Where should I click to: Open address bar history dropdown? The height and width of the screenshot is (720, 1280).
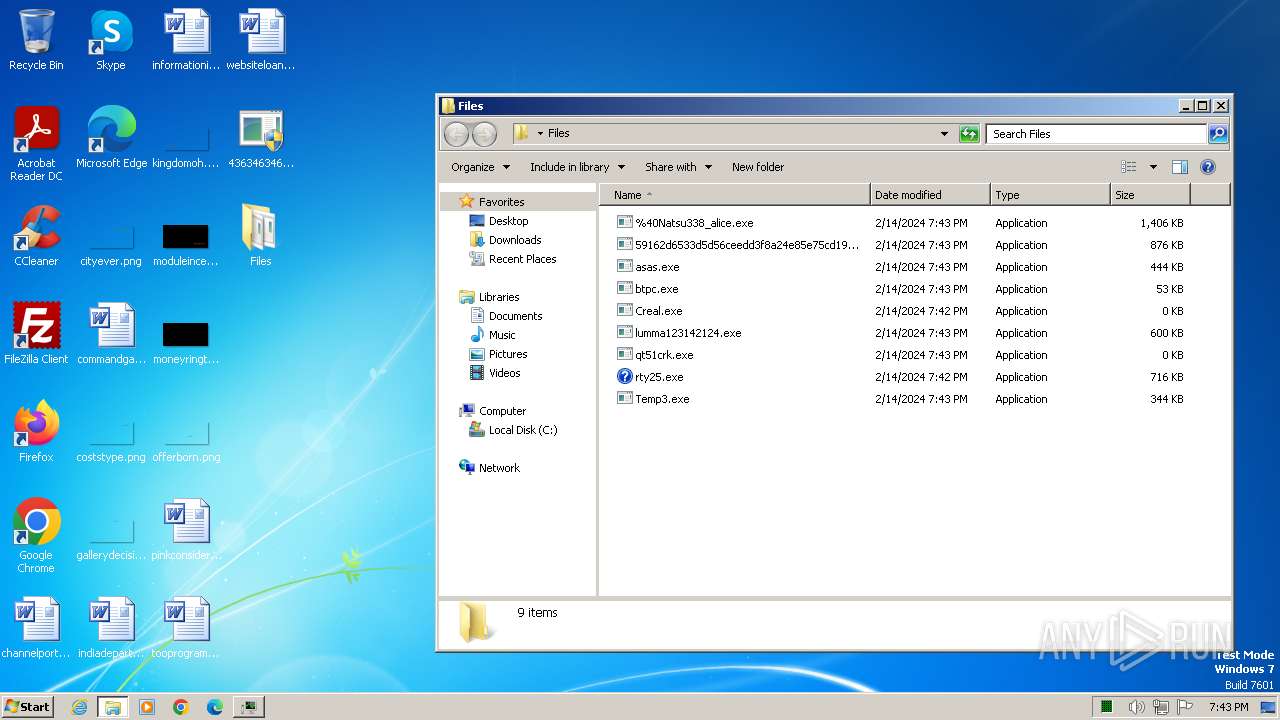(944, 134)
